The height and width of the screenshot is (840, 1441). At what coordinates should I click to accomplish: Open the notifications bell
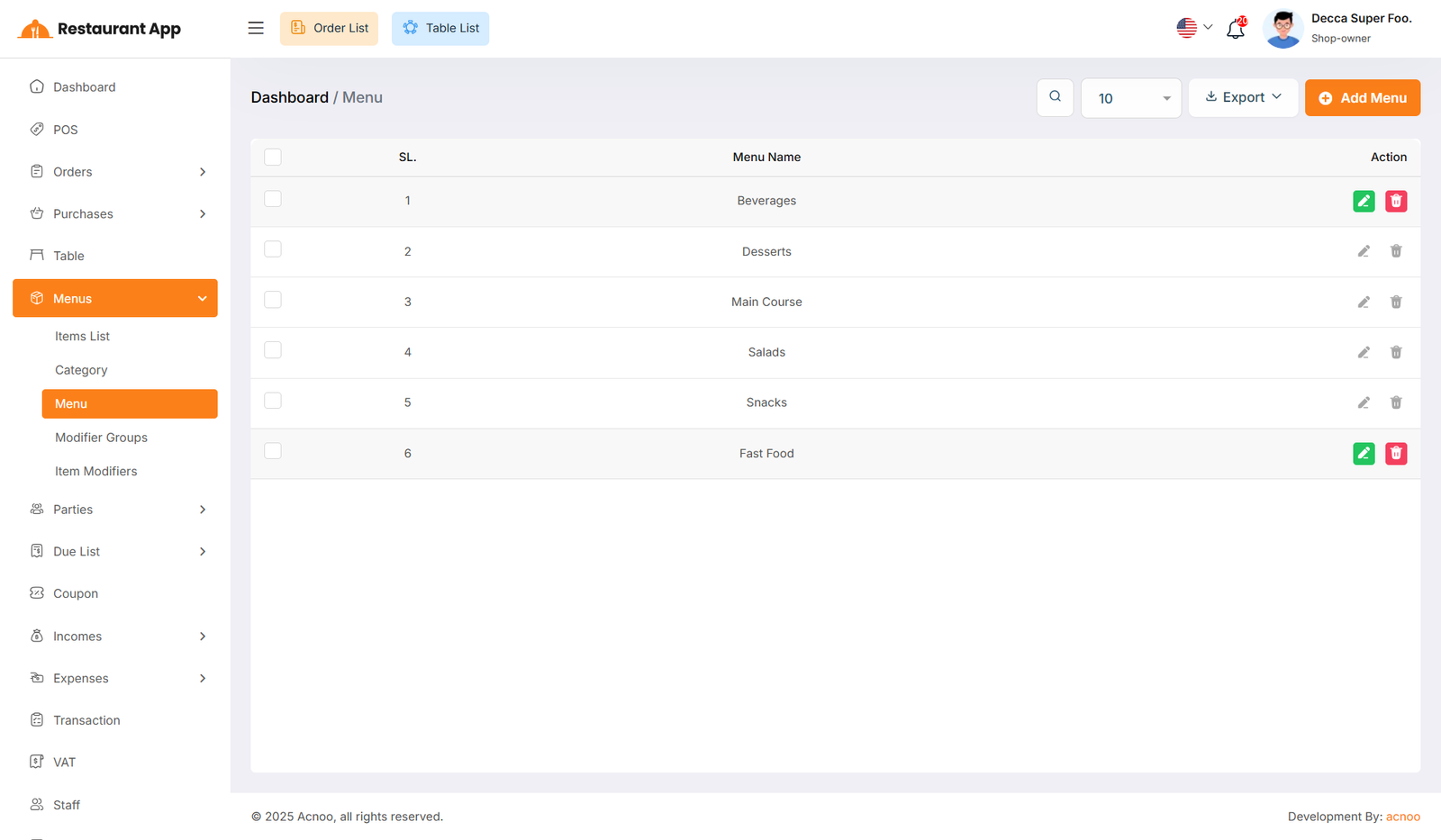tap(1236, 29)
